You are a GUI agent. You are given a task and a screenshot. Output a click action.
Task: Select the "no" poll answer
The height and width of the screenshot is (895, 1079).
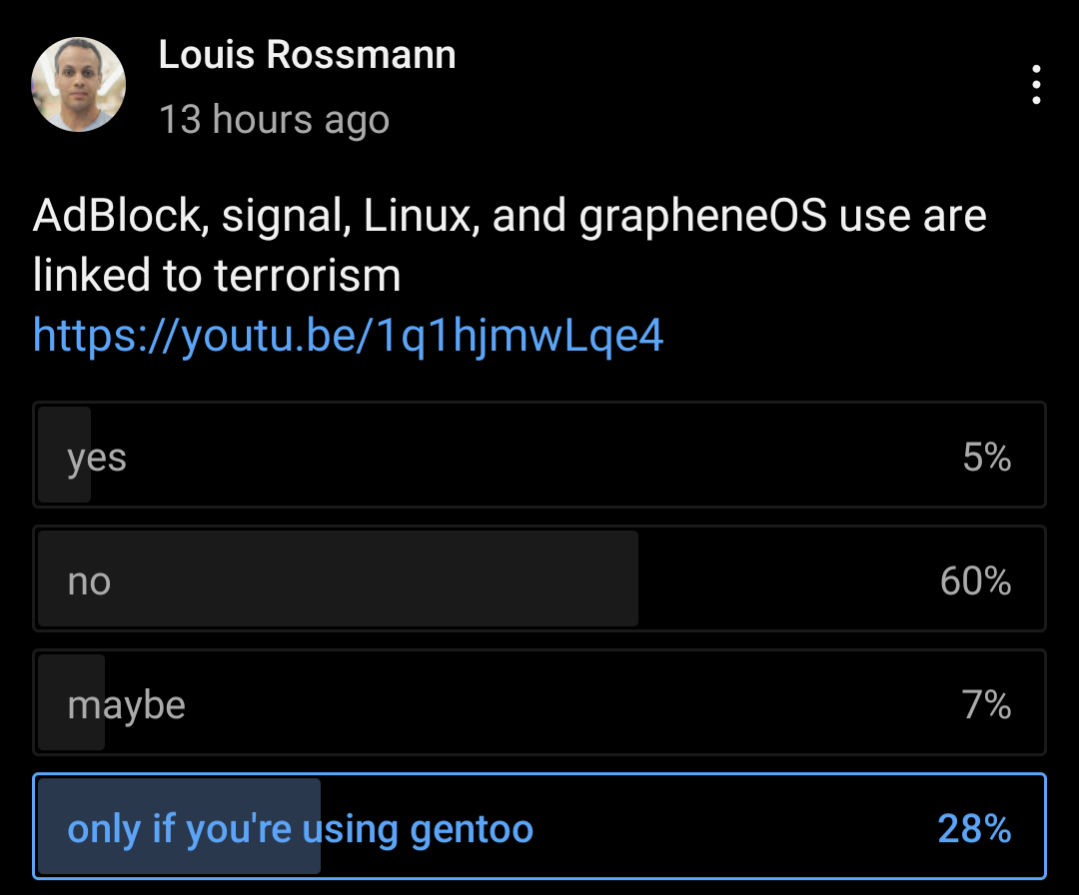coord(540,579)
